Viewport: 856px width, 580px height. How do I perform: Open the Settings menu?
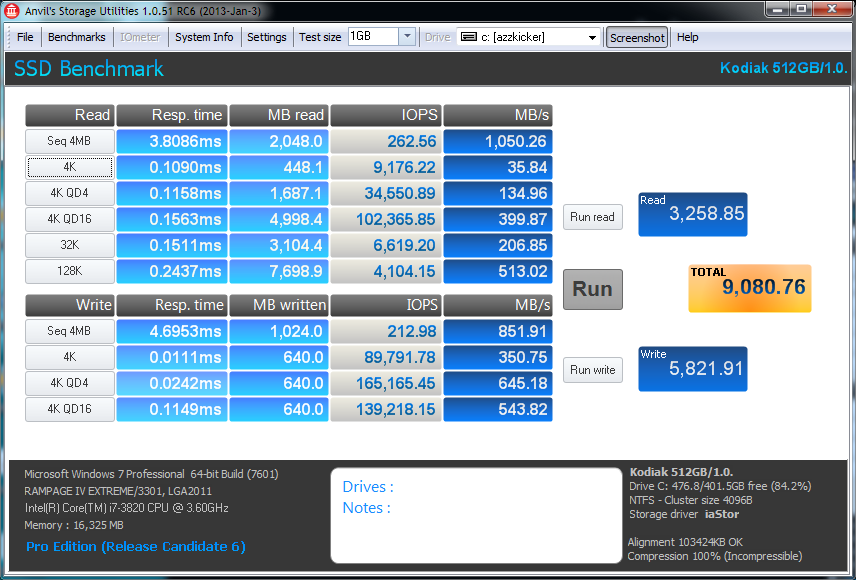(x=266, y=37)
